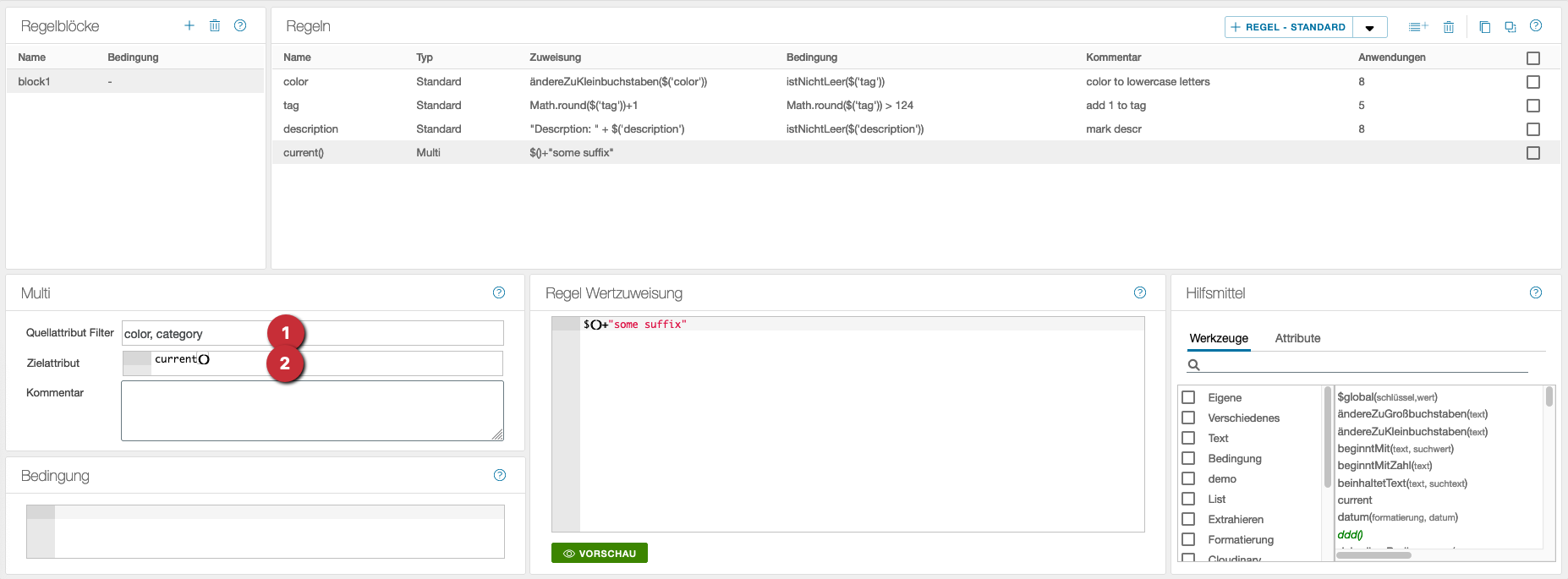Select the Werkzeuge tab
The height and width of the screenshot is (579, 1568).
1219,338
